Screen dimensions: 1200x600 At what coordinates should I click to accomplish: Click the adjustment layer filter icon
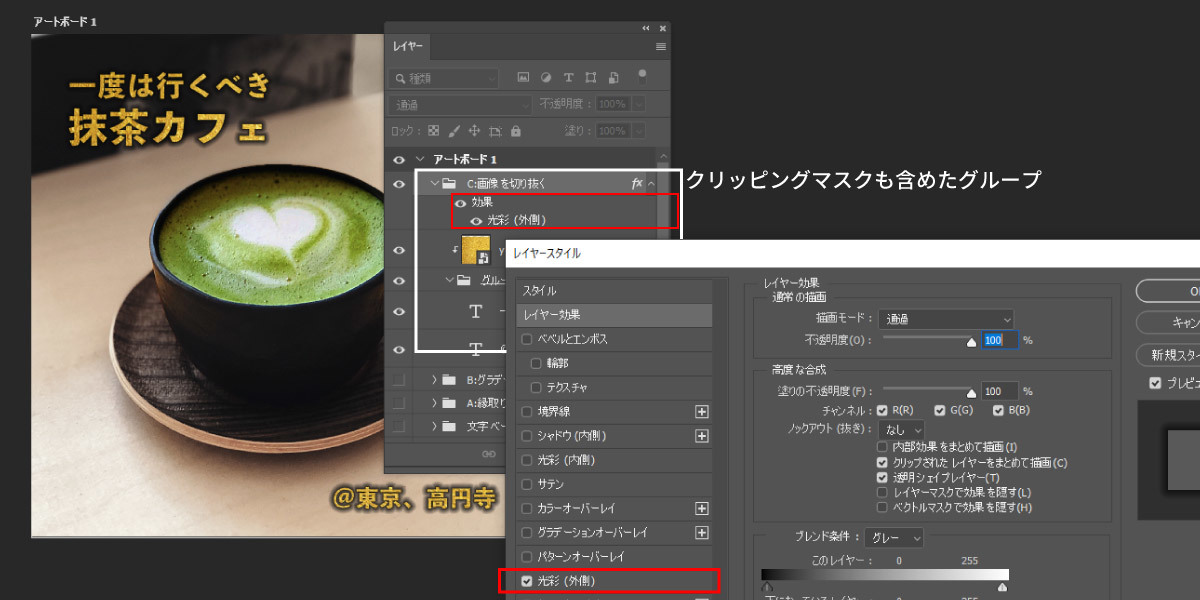coord(546,78)
